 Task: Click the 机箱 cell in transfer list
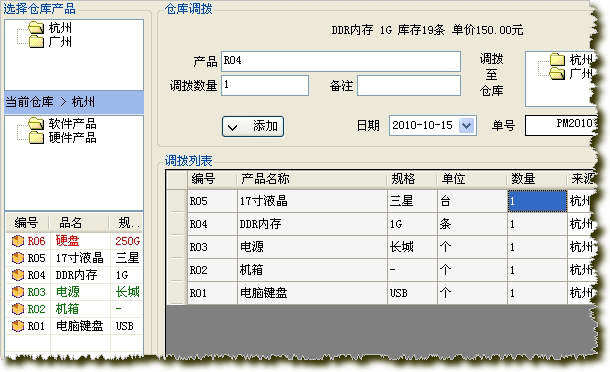(x=312, y=270)
